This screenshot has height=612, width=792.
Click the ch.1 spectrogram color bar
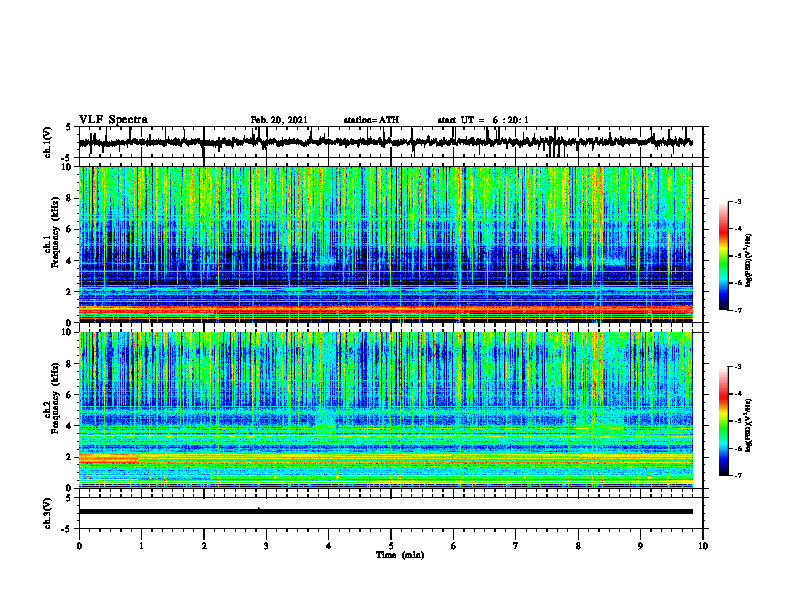point(723,256)
